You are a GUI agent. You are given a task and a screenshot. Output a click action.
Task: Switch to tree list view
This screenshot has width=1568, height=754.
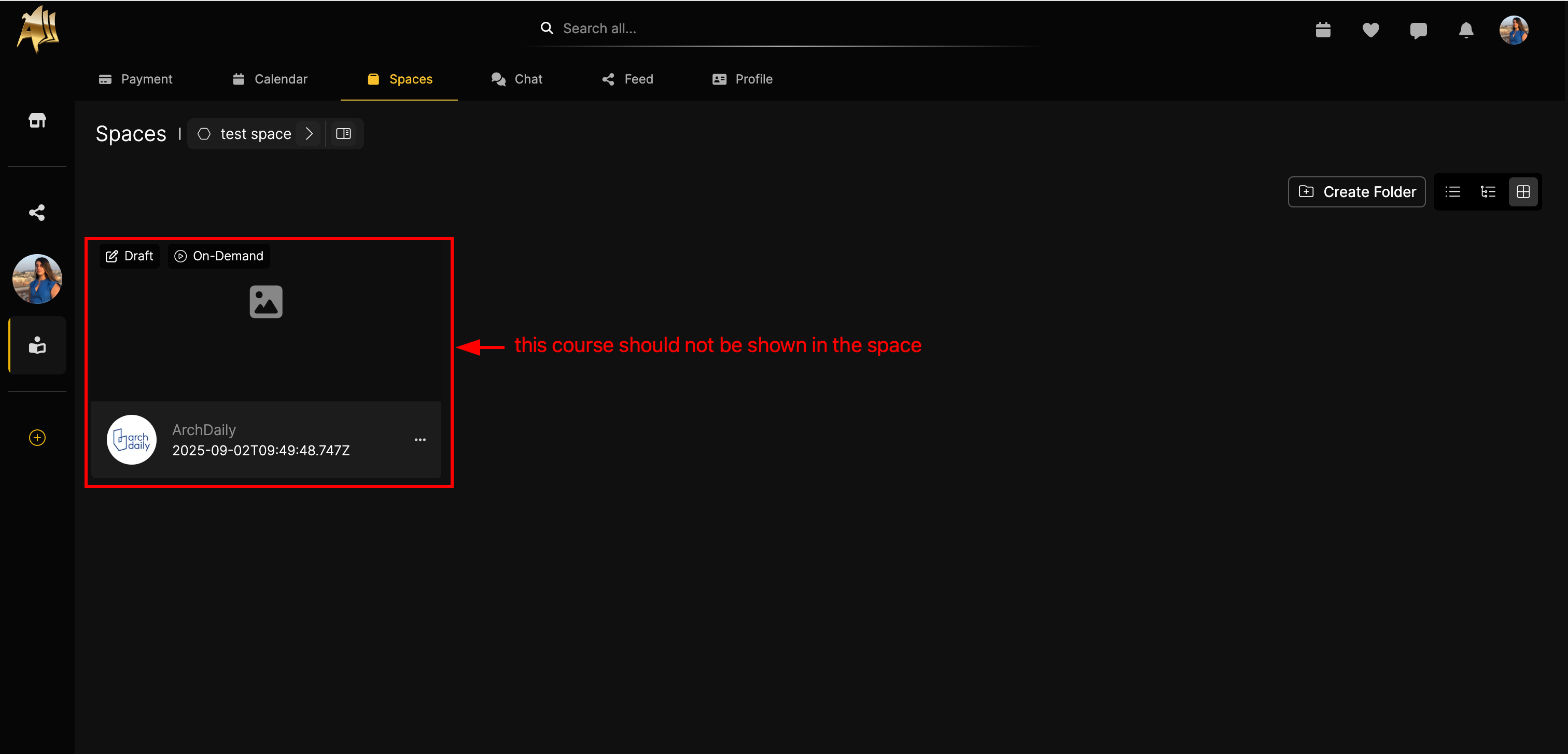click(1488, 192)
